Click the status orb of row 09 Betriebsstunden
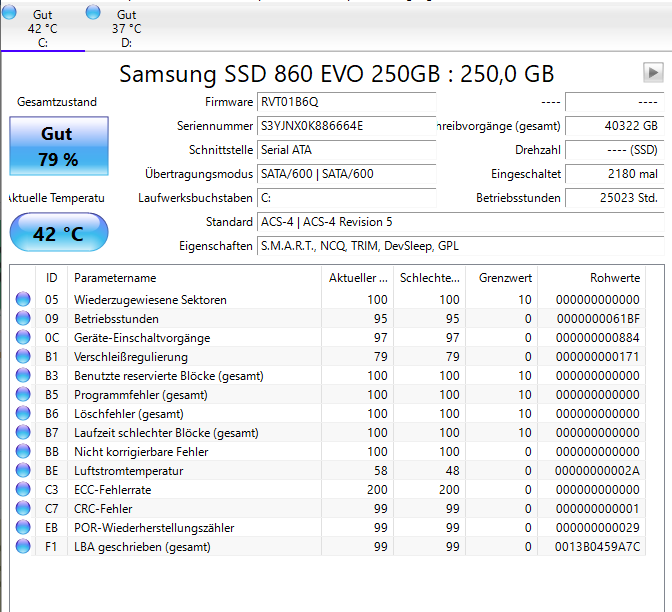The image size is (672, 612). [x=23, y=318]
